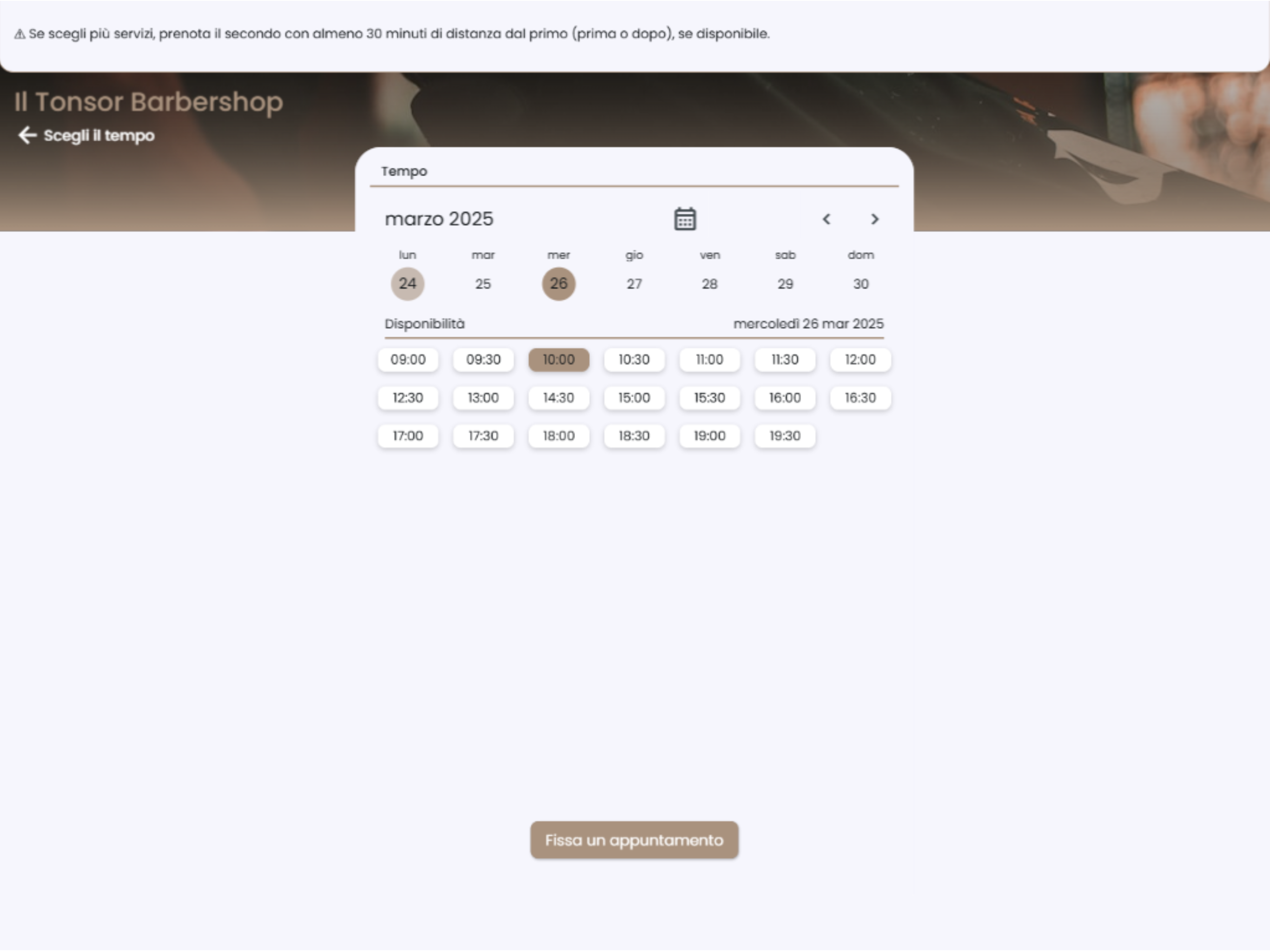Screen dimensions: 1270x952
Task: Choose the 12:30 time slot
Action: [408, 398]
